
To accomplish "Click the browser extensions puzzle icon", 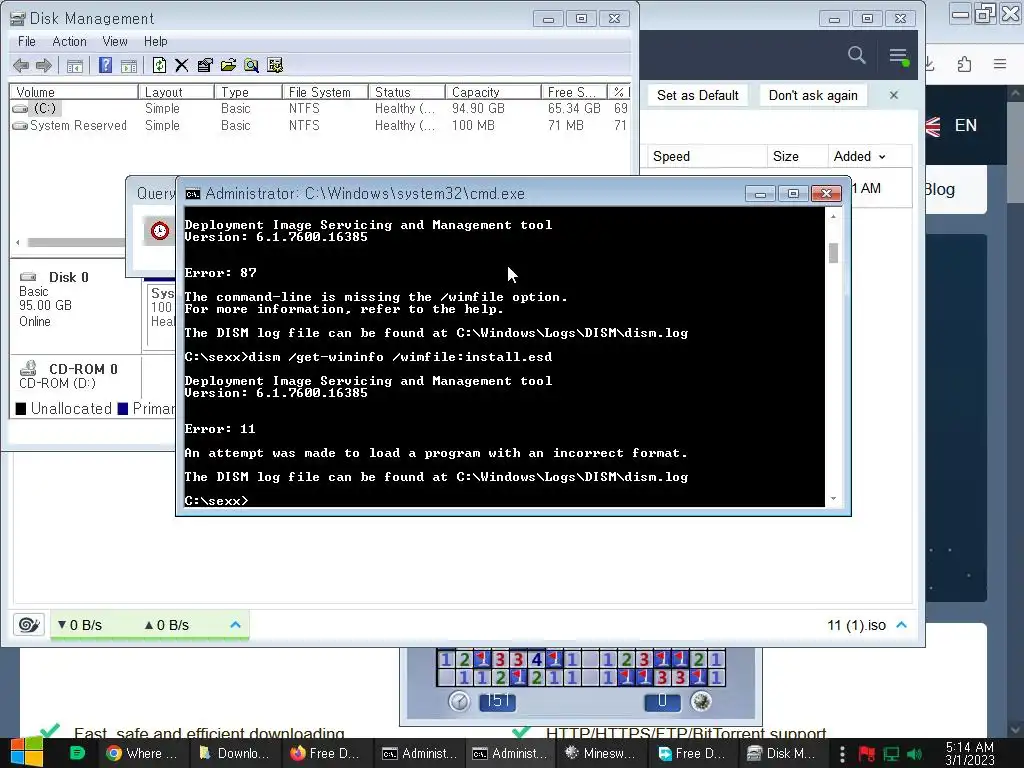I will click(965, 64).
